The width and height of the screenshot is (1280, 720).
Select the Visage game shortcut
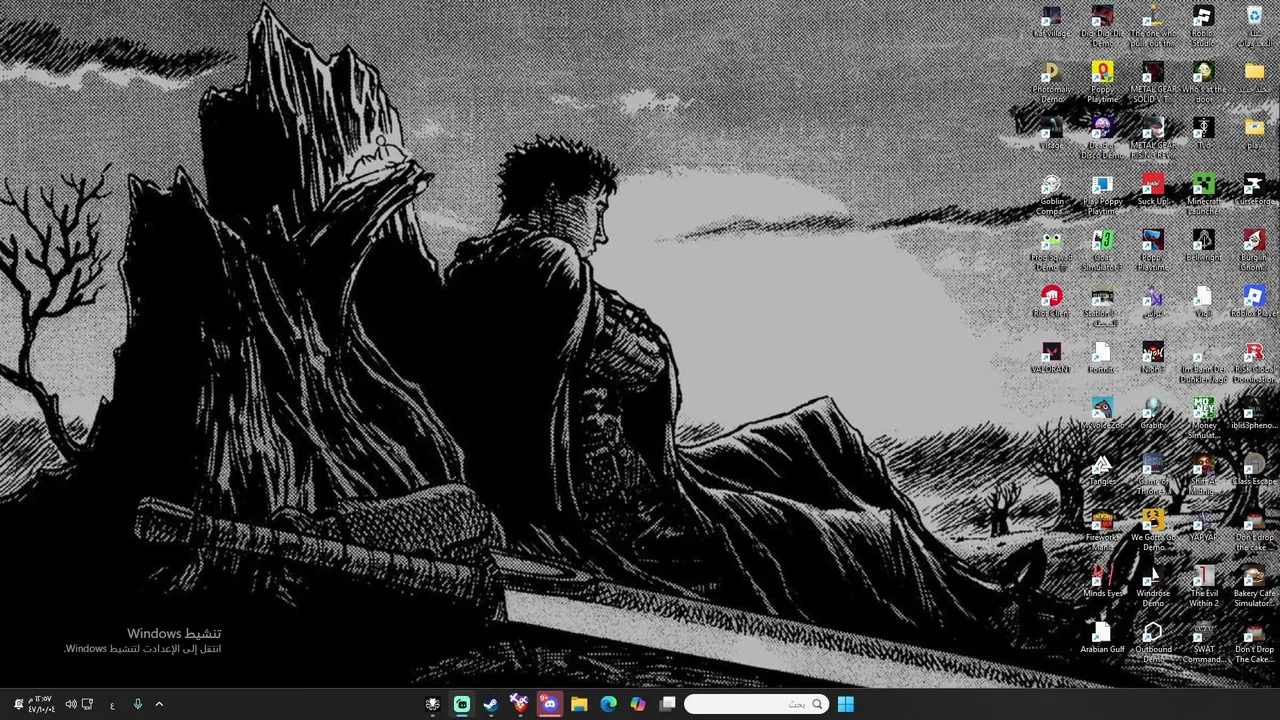(x=1051, y=135)
